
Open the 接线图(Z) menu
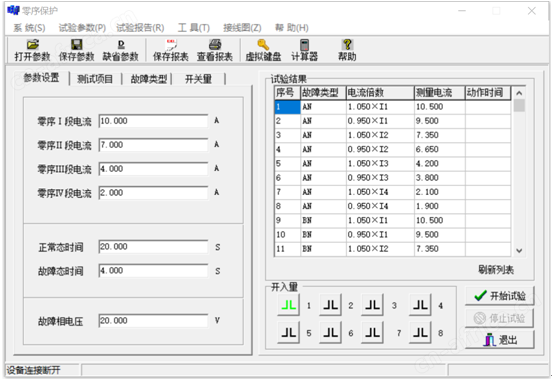[x=242, y=27]
